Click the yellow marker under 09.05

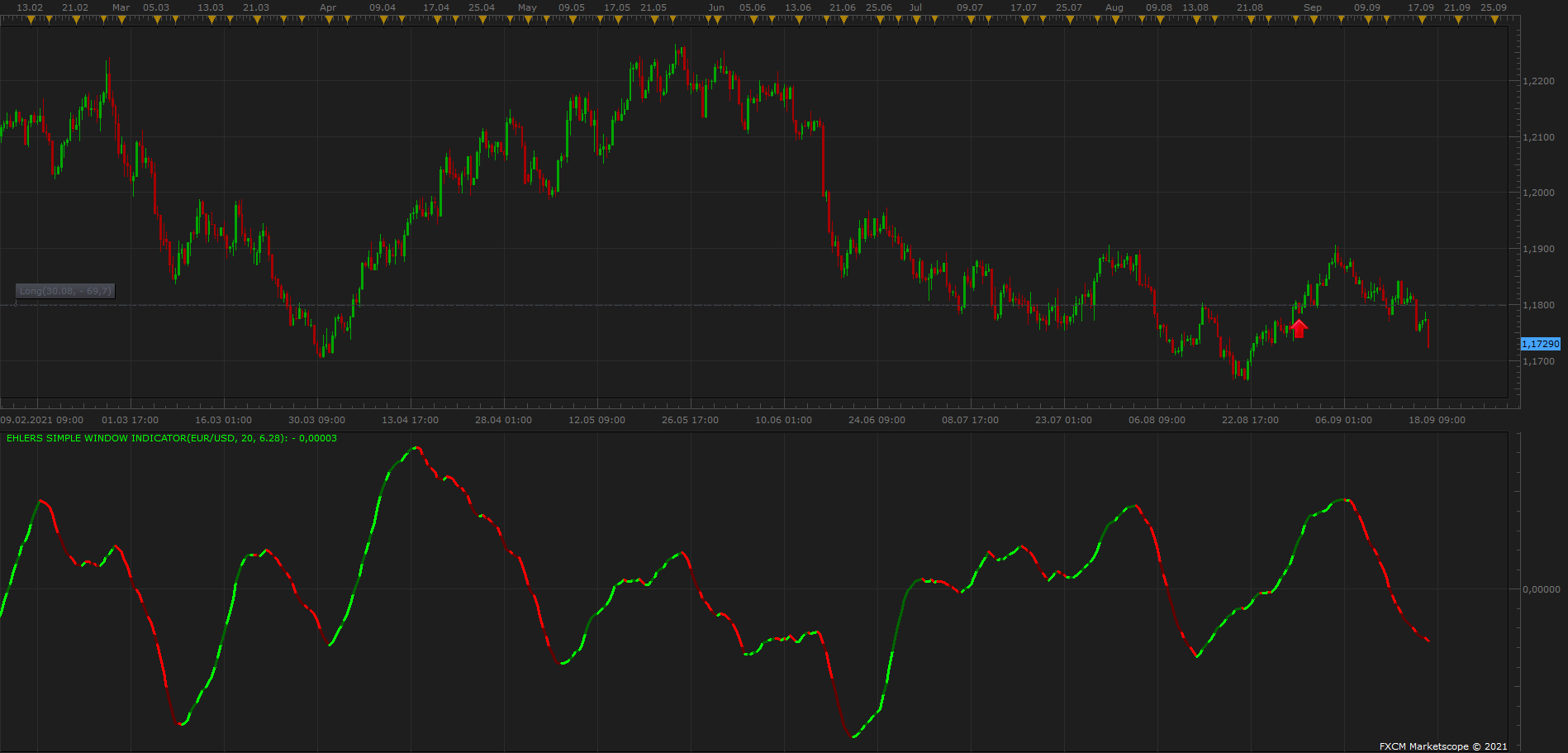[x=573, y=20]
